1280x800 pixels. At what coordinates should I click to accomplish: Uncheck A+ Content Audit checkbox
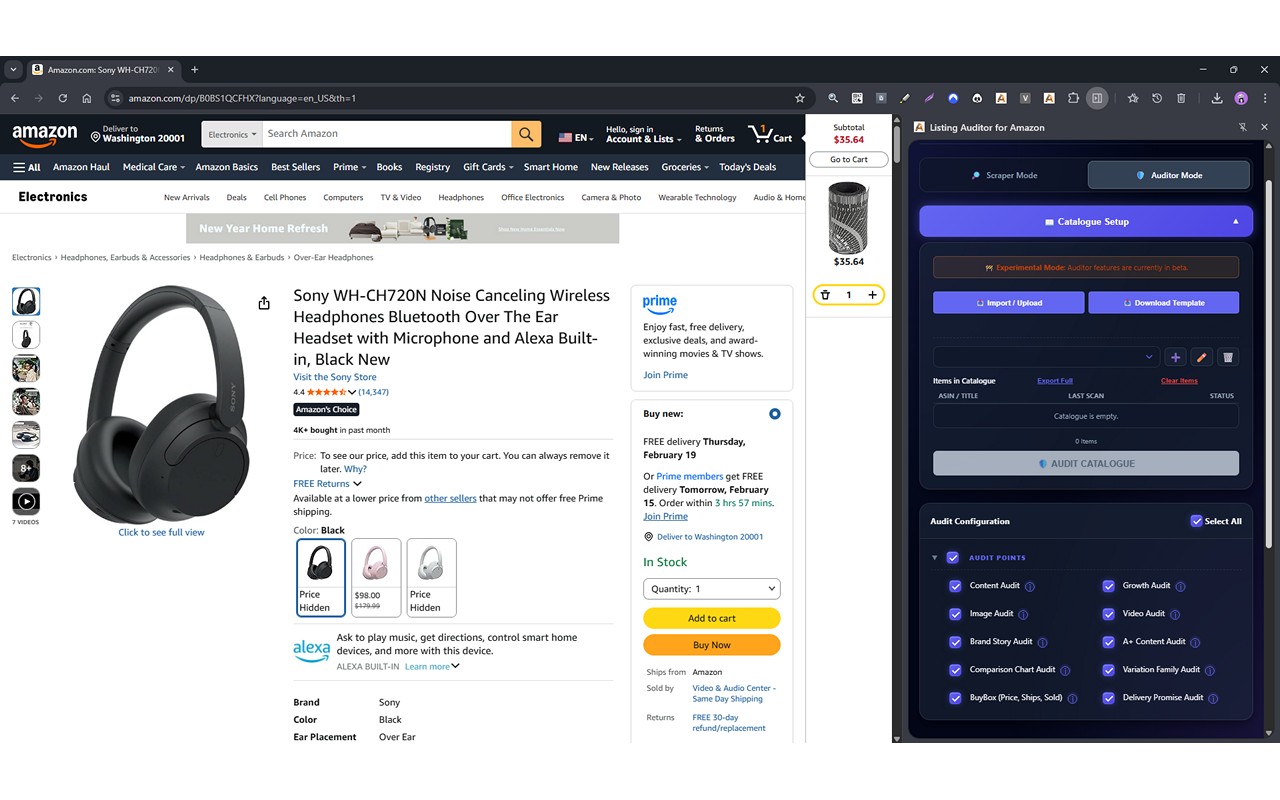coord(1108,642)
